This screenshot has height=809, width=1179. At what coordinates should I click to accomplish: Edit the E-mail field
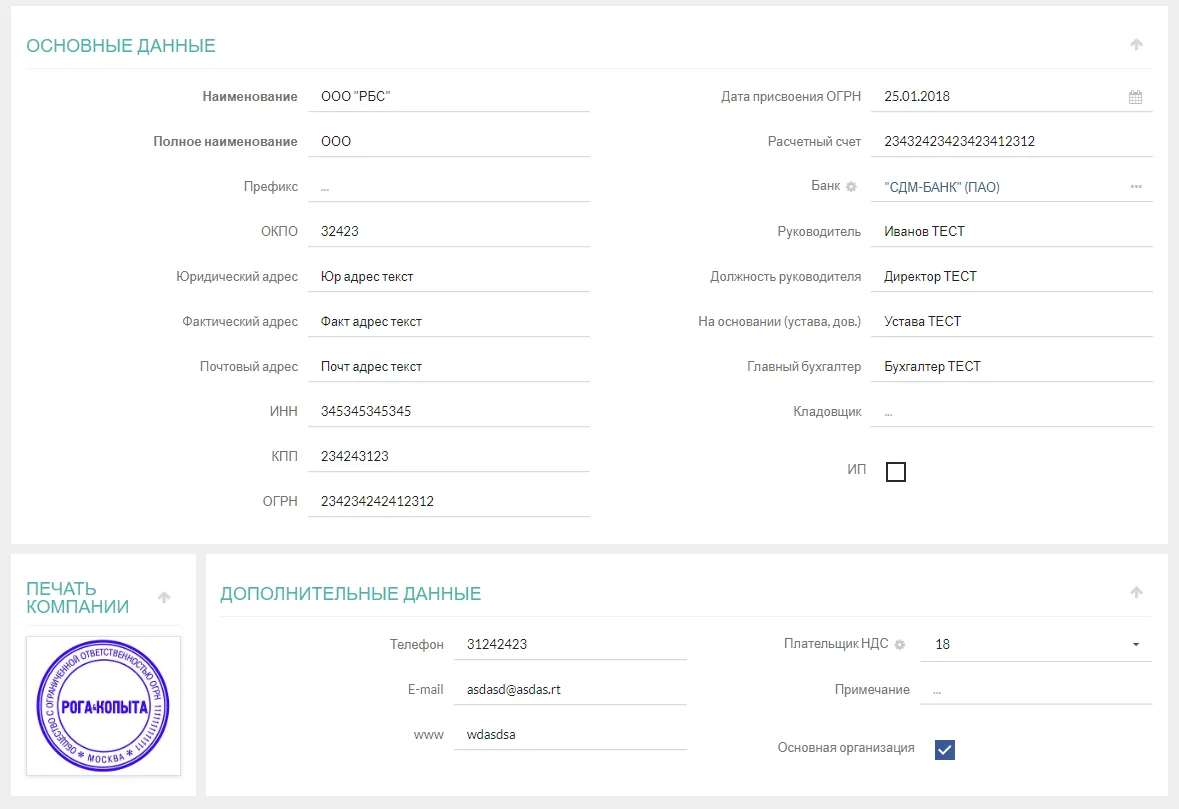point(569,690)
